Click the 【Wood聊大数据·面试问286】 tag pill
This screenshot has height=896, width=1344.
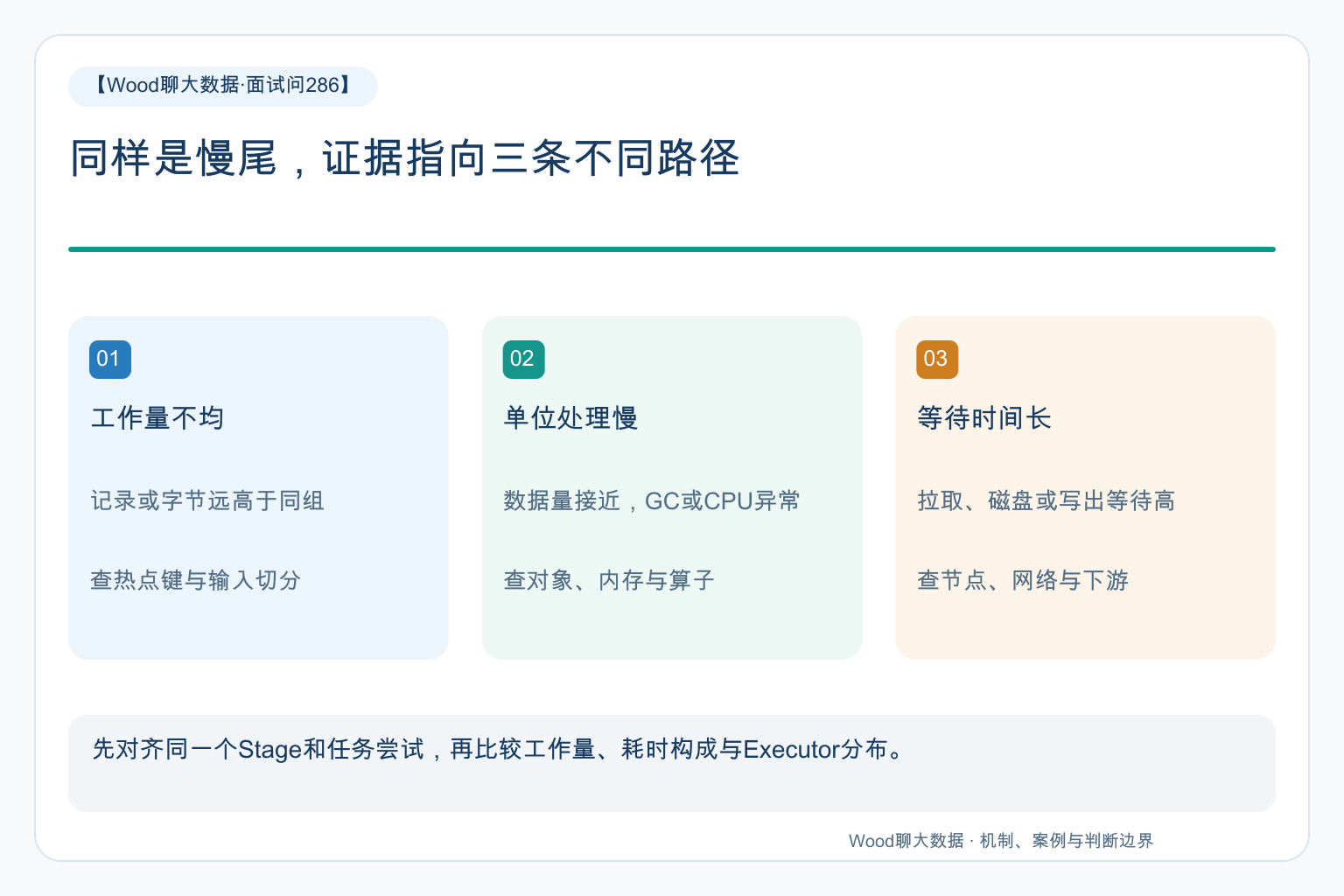click(223, 86)
